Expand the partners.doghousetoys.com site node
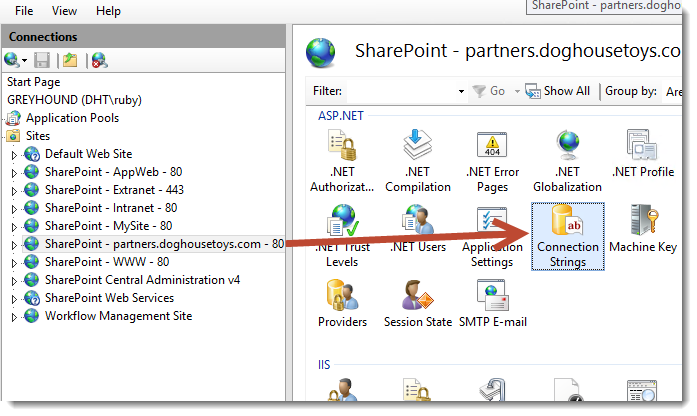Viewport: 697px width, 416px height. point(14,245)
